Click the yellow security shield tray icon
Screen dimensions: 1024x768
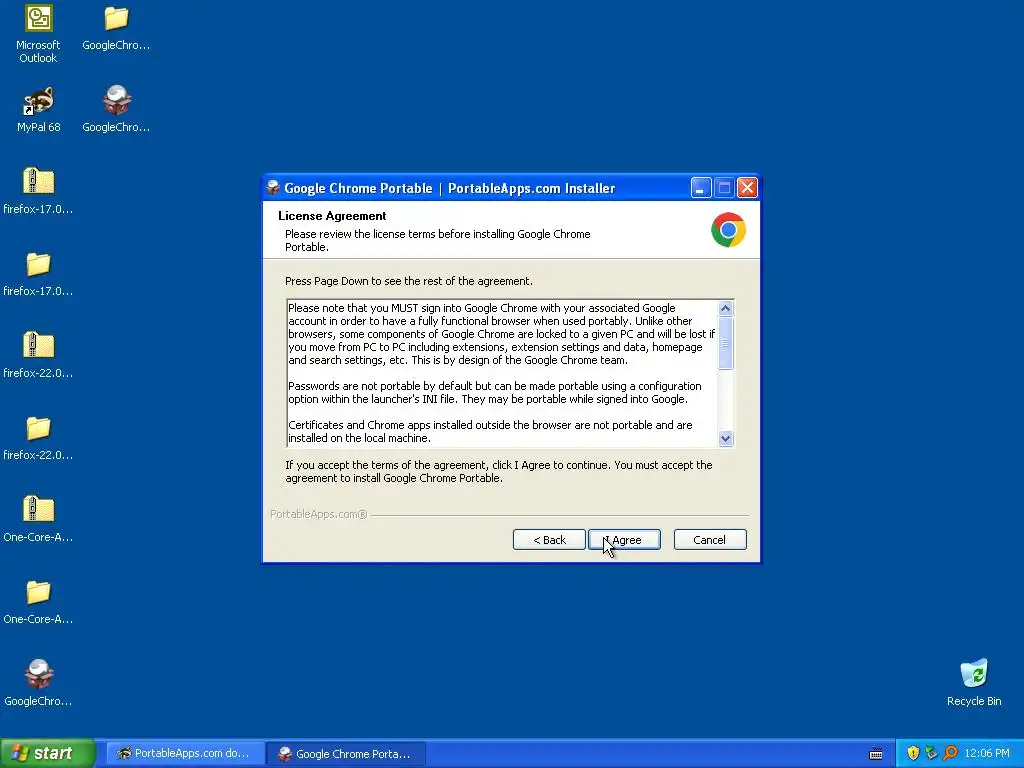point(913,753)
